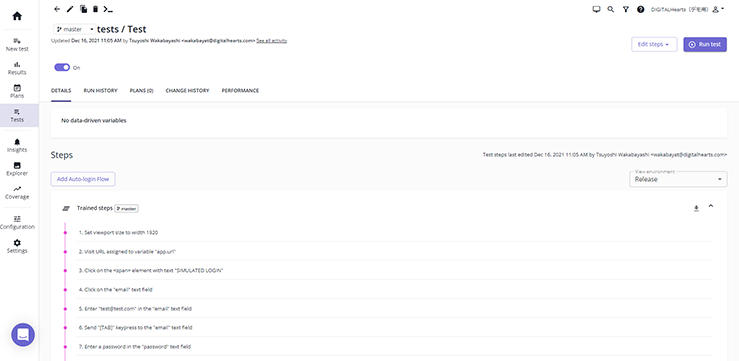
Task: Open Insights in sidebar
Action: click(17, 146)
